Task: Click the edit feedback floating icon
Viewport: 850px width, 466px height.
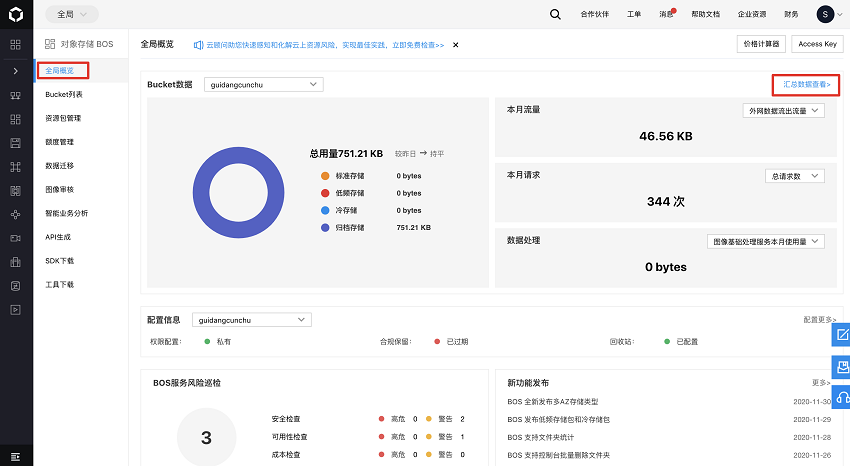Action: click(841, 334)
